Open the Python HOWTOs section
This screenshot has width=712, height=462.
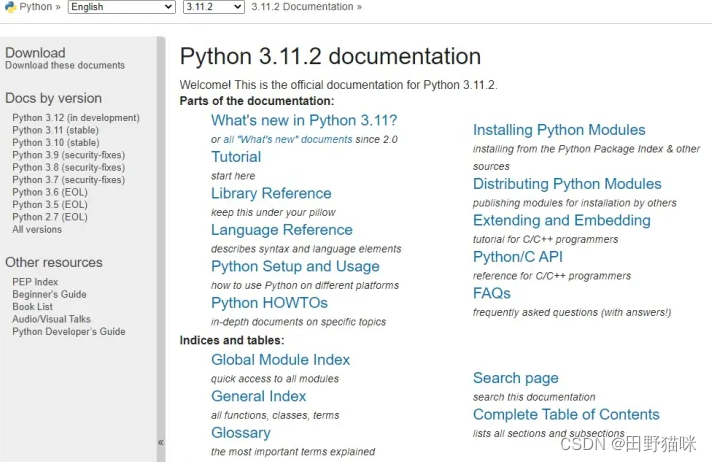(269, 303)
